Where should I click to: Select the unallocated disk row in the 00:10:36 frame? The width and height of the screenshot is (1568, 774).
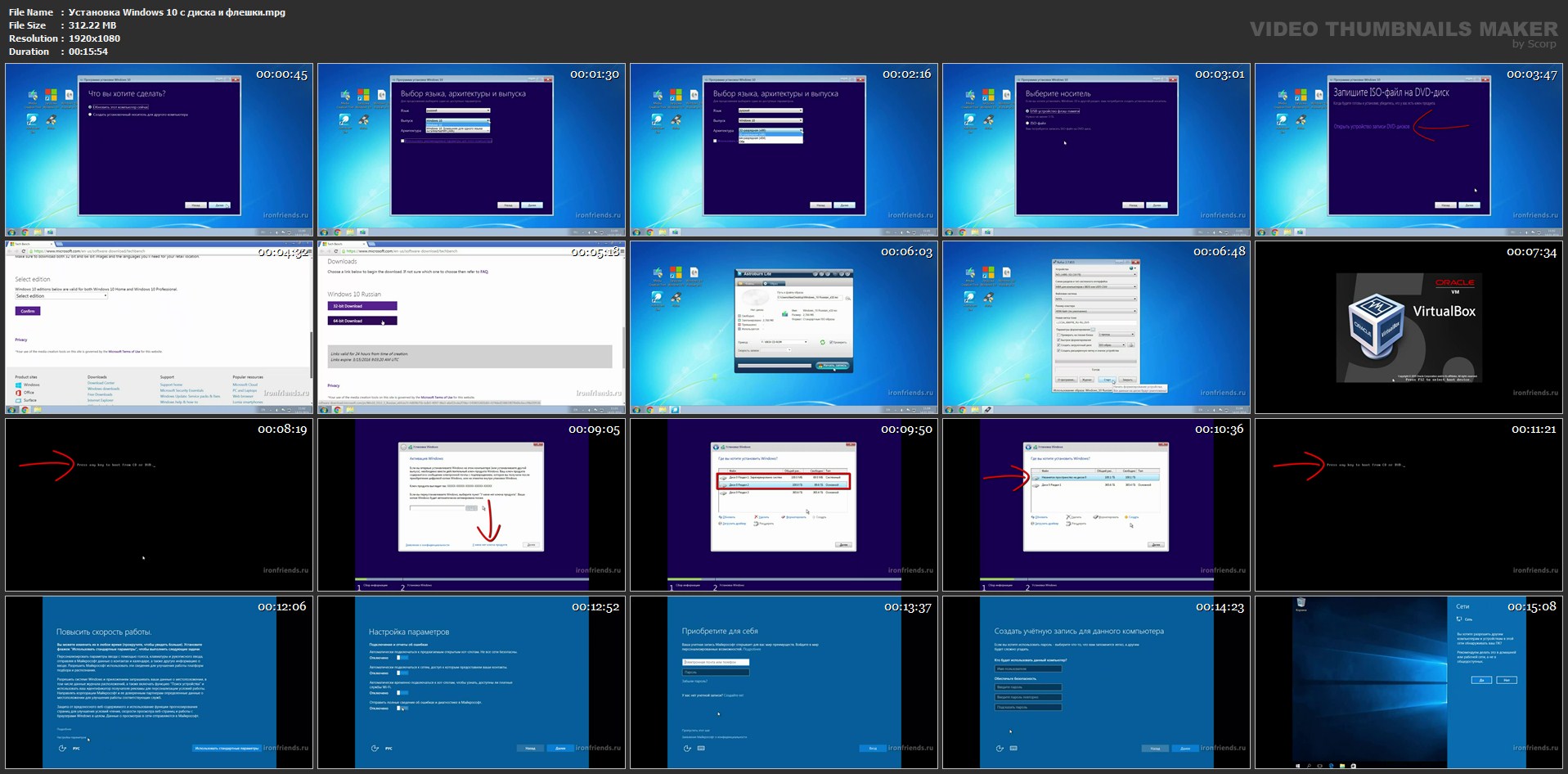pyautogui.click(x=1096, y=477)
